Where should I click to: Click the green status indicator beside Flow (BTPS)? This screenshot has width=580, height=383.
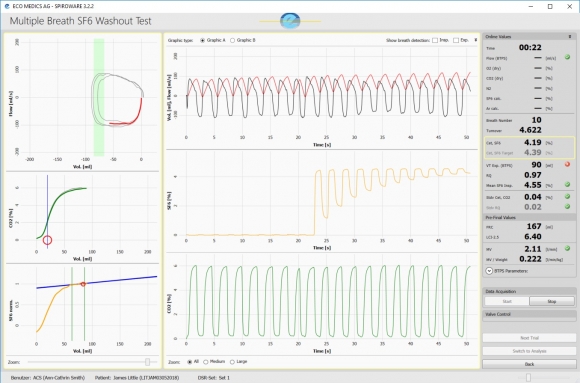coord(567,57)
